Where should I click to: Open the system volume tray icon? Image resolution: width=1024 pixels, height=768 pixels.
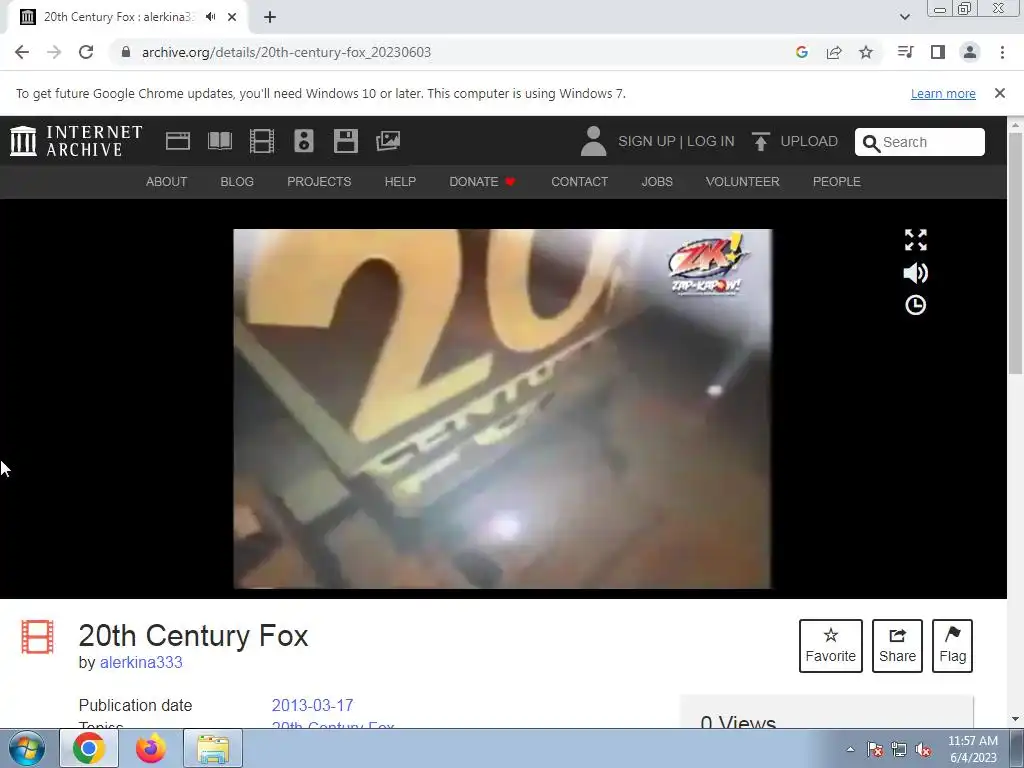[923, 749]
